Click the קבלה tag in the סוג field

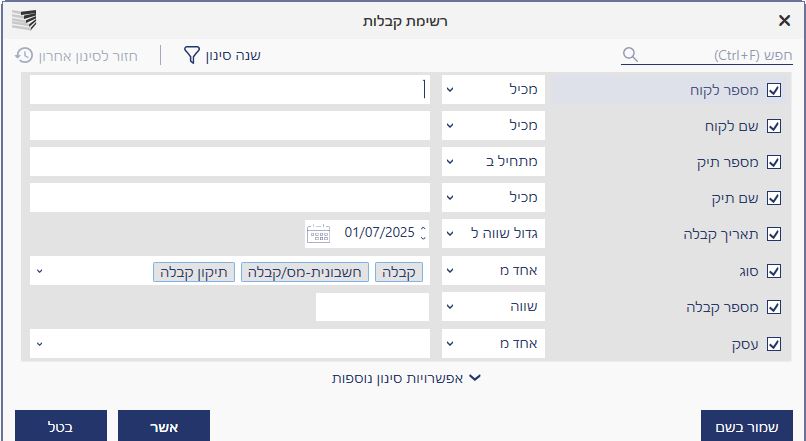coord(399,271)
